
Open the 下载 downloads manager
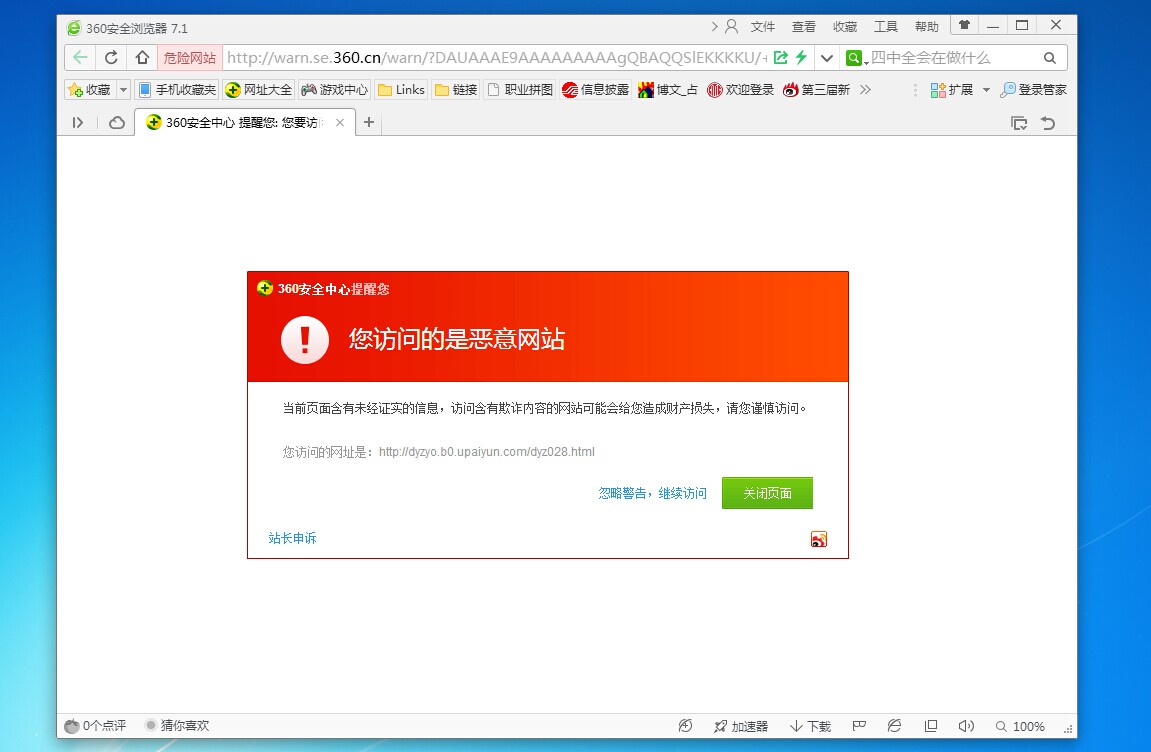pyautogui.click(x=810, y=726)
